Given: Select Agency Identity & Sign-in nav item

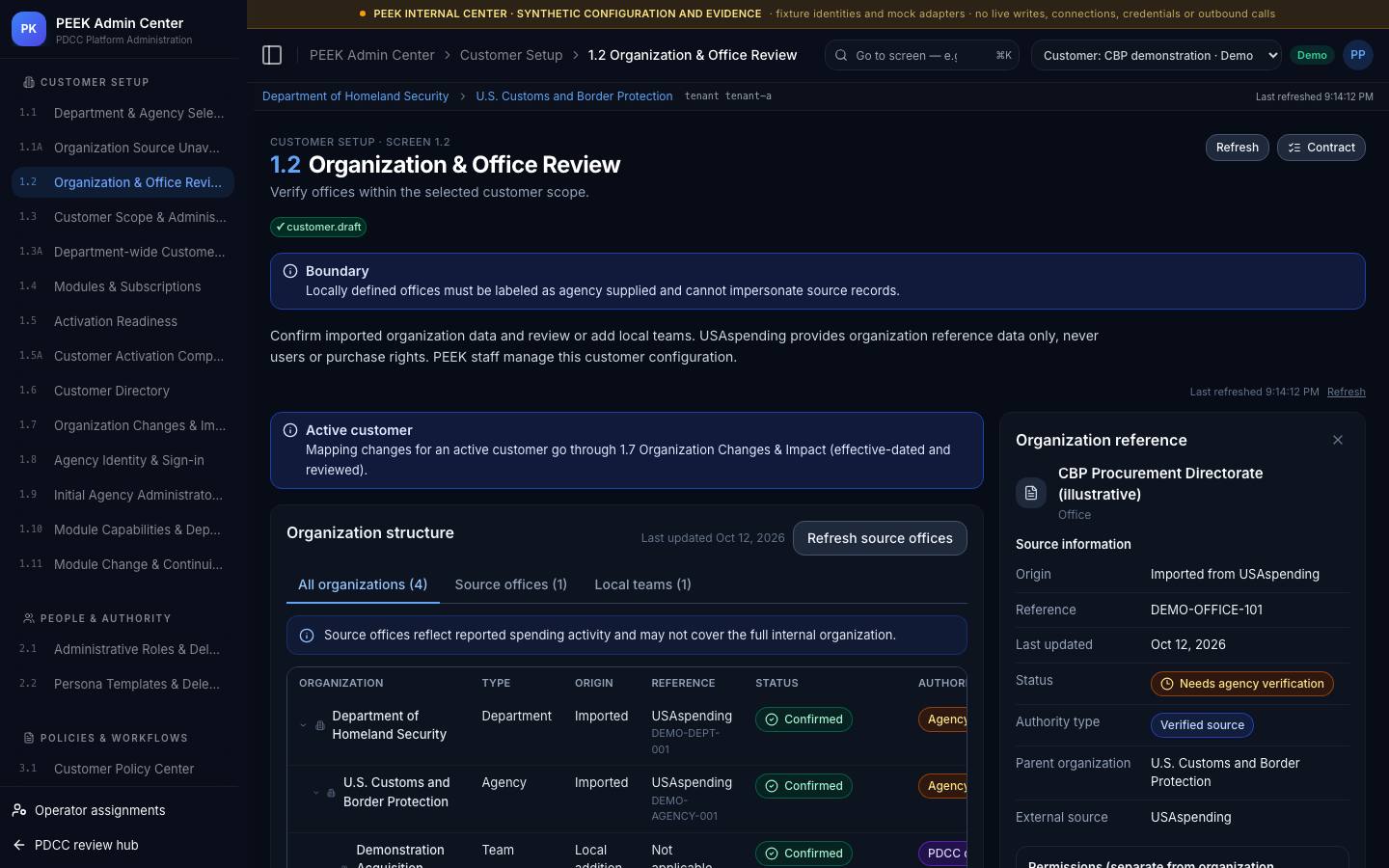Looking at the screenshot, I should coord(123,460).
